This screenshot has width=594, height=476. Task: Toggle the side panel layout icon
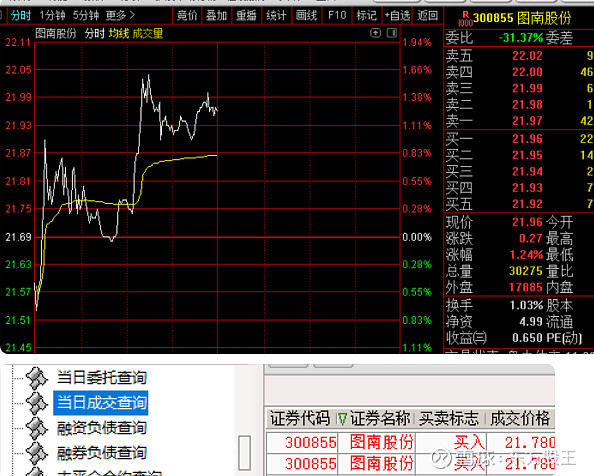(392, 33)
